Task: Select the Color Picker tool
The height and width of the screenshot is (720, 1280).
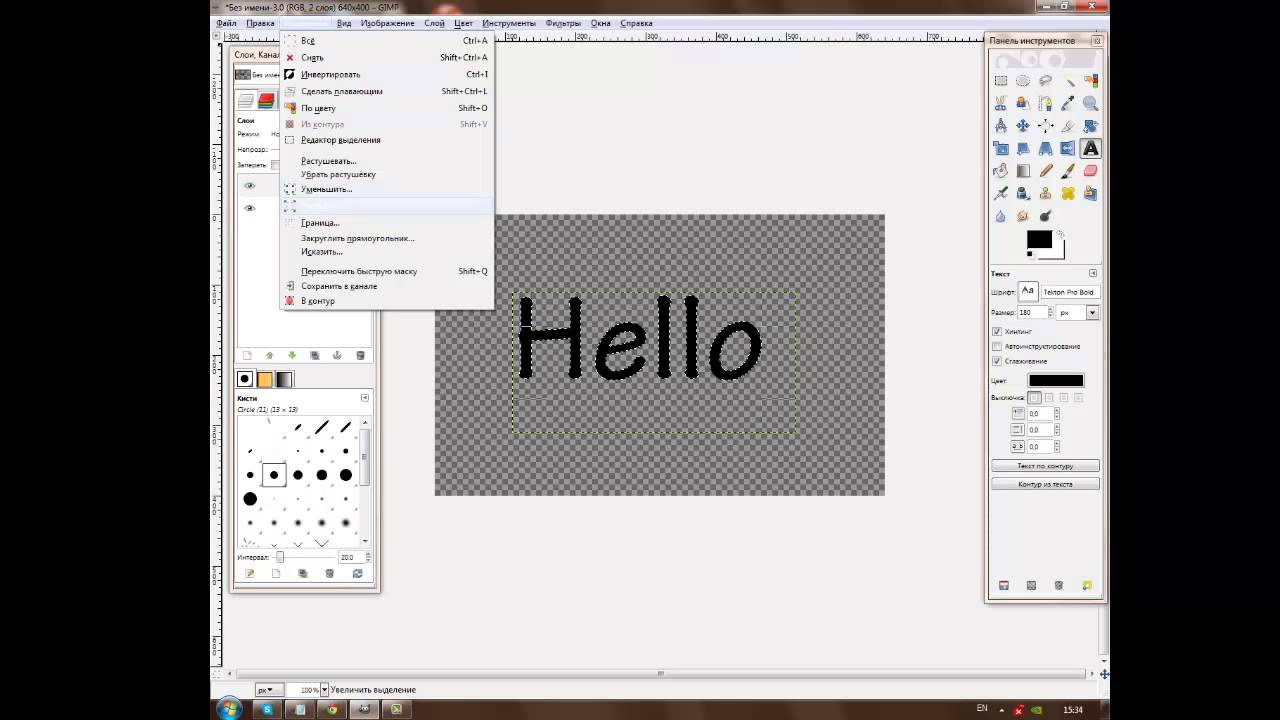Action: (1068, 103)
